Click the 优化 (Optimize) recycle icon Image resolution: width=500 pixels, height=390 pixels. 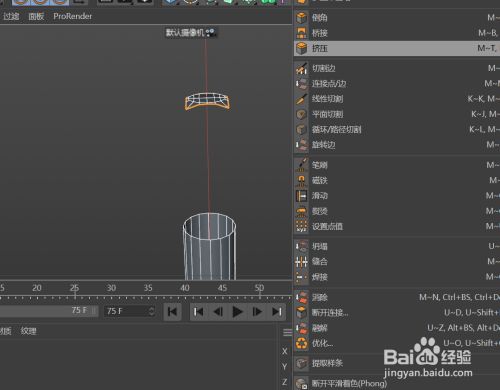[302, 343]
